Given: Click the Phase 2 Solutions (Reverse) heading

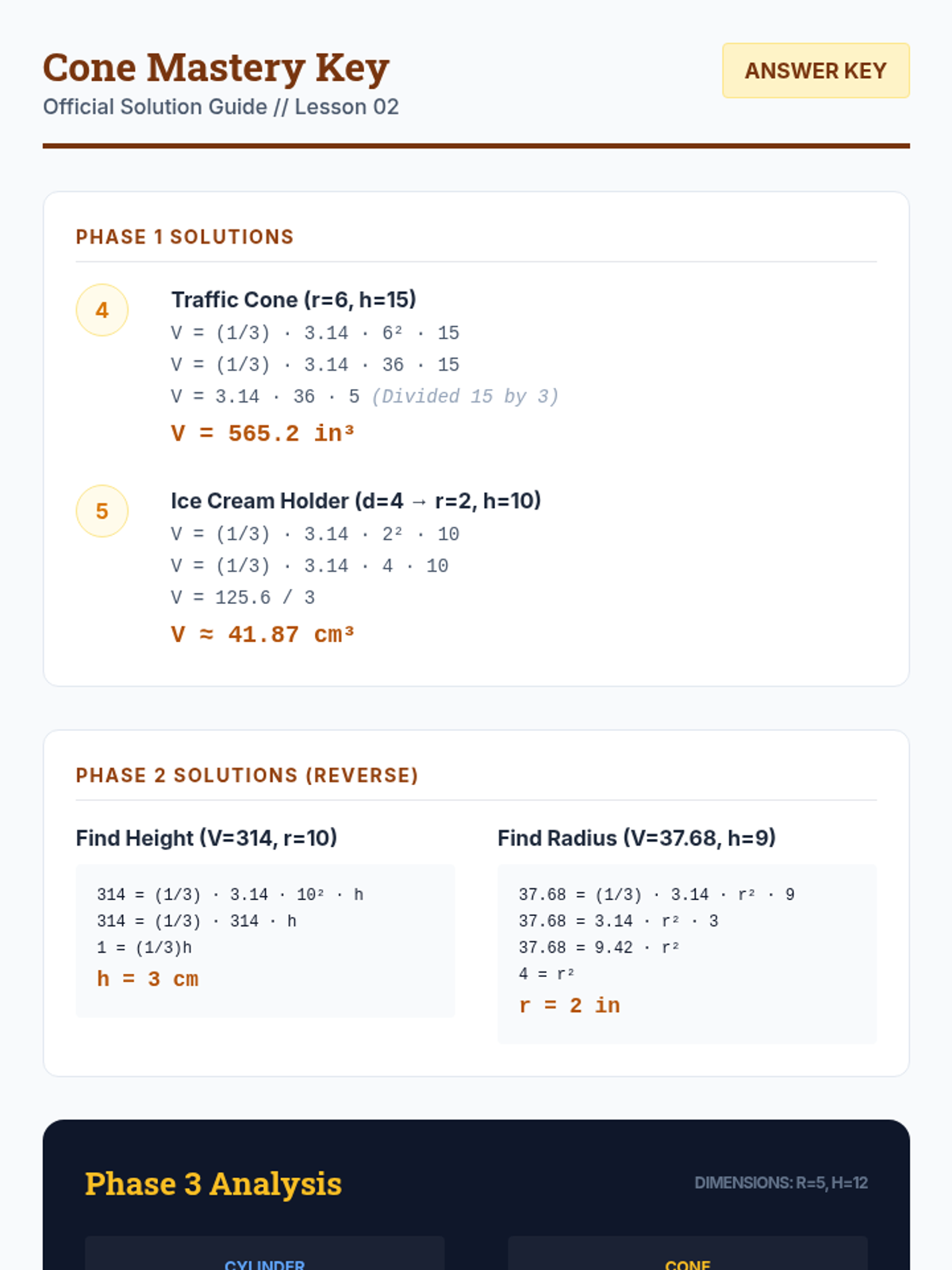Looking at the screenshot, I should point(247,775).
